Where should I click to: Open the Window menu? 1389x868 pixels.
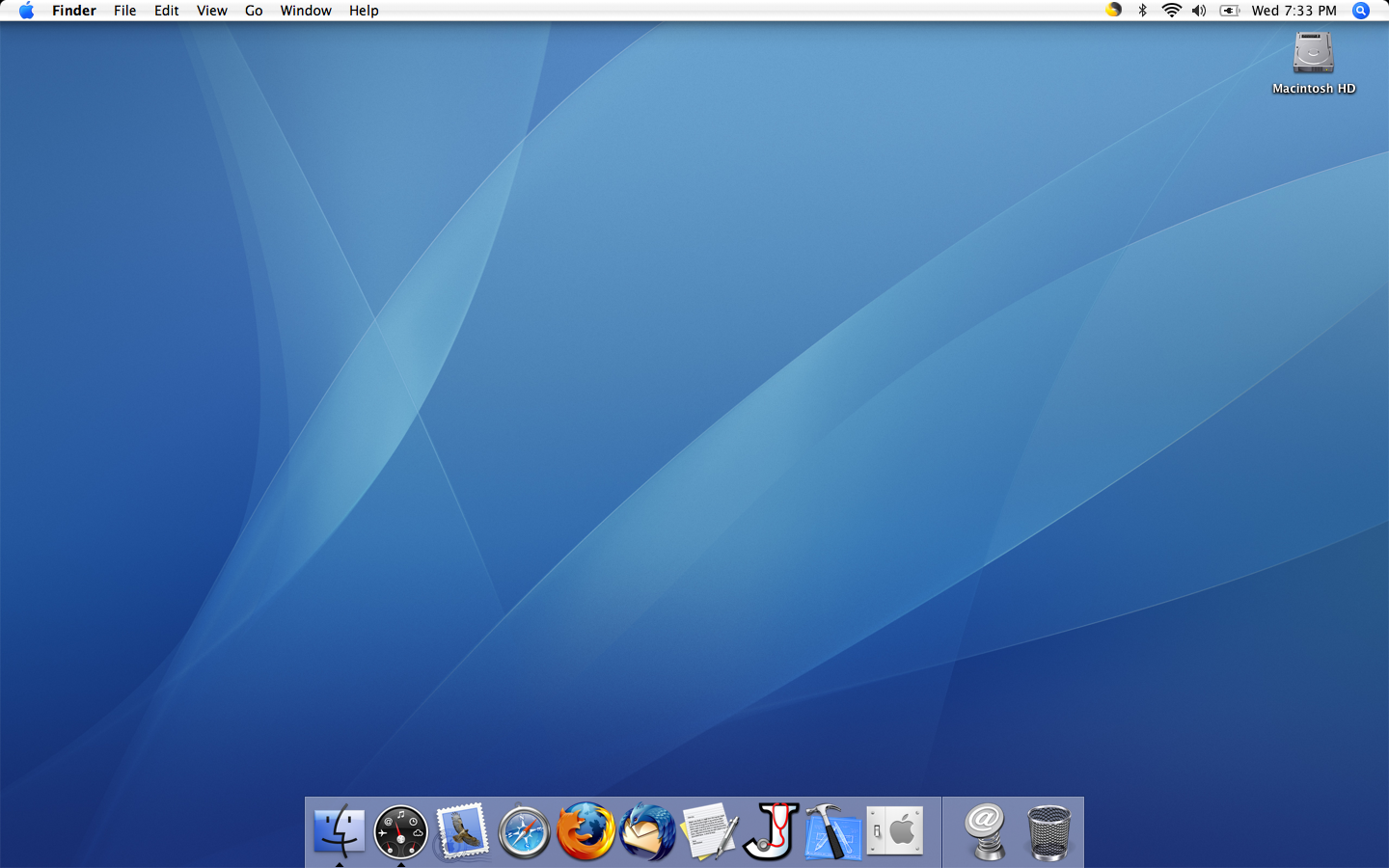306,11
